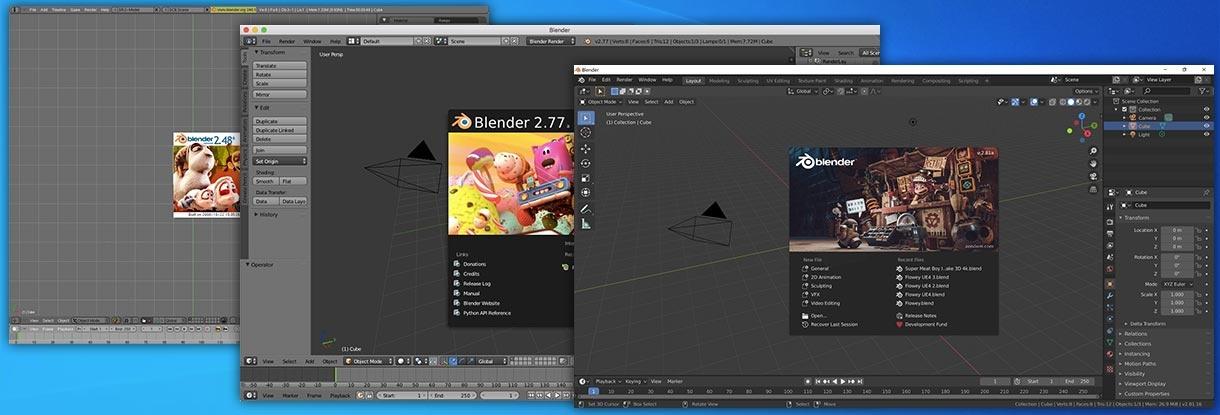Switch to the Modeling workspace tab
The image size is (1220, 415).
point(719,80)
